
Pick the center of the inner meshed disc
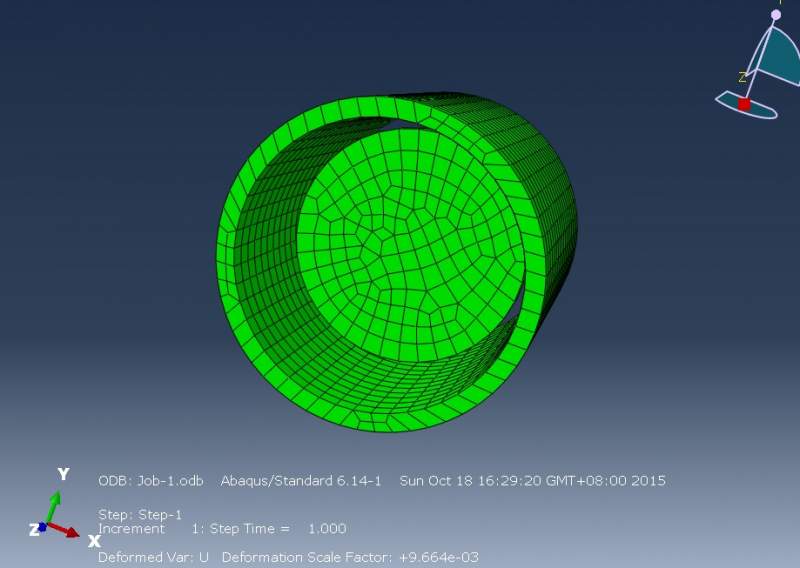point(411,245)
